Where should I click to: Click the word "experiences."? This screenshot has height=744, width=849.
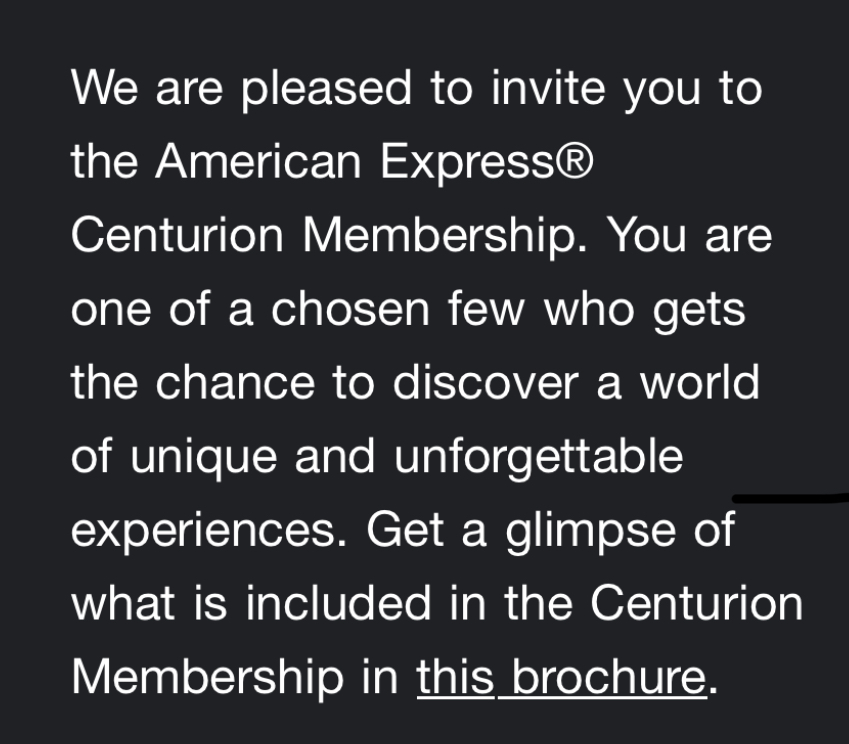[x=209, y=531]
